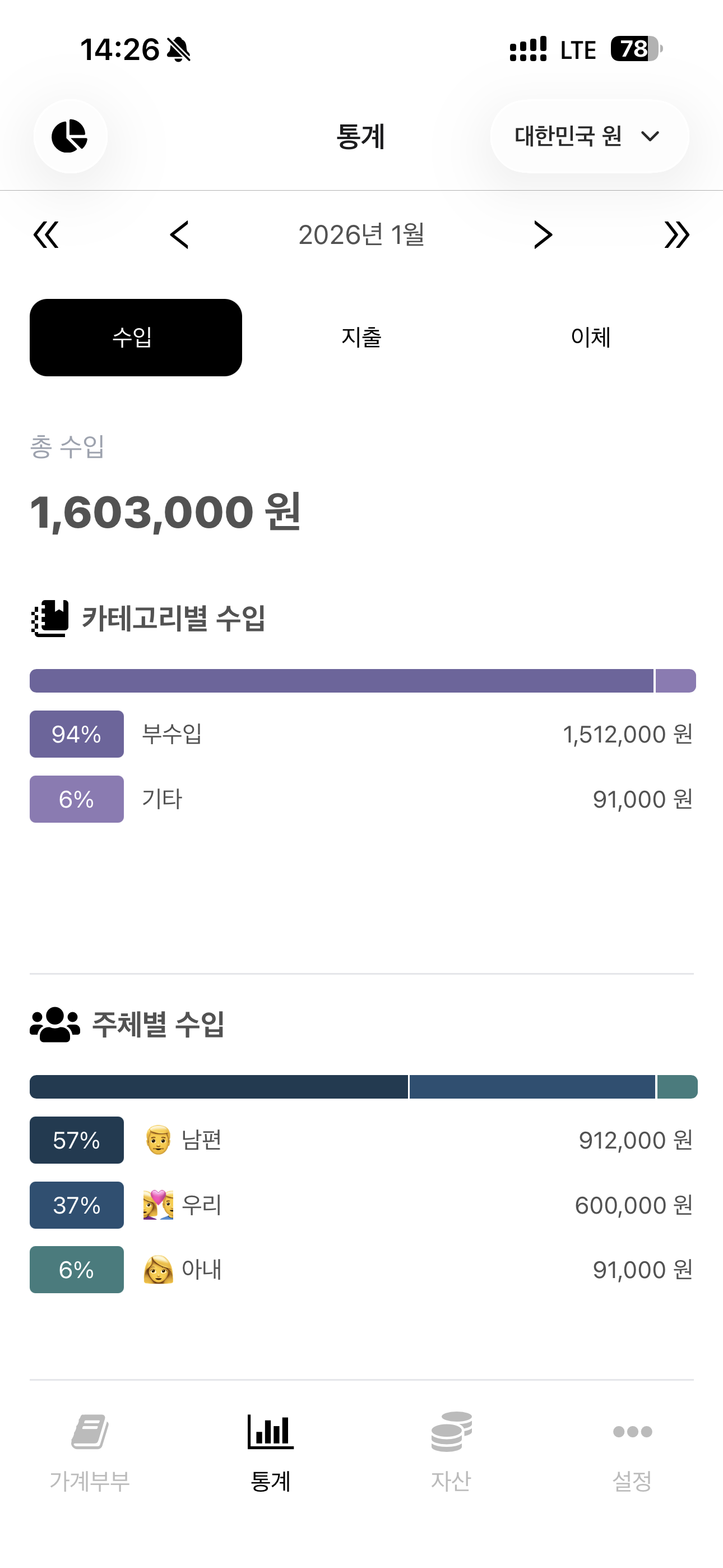Jump back a year with double left arrows
This screenshot has width=723, height=1568.
pos(47,235)
